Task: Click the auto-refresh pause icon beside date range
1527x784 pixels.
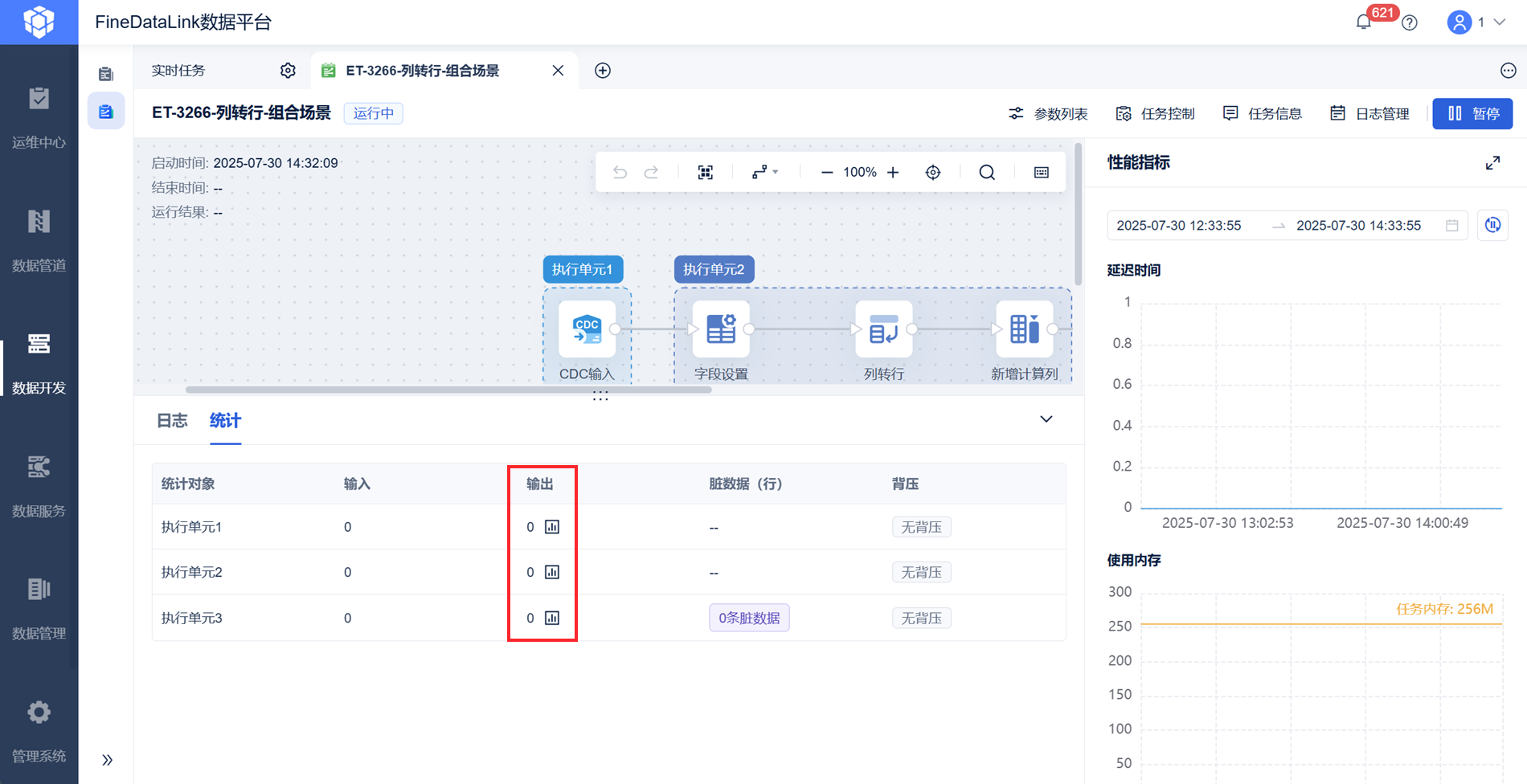Action: tap(1493, 226)
